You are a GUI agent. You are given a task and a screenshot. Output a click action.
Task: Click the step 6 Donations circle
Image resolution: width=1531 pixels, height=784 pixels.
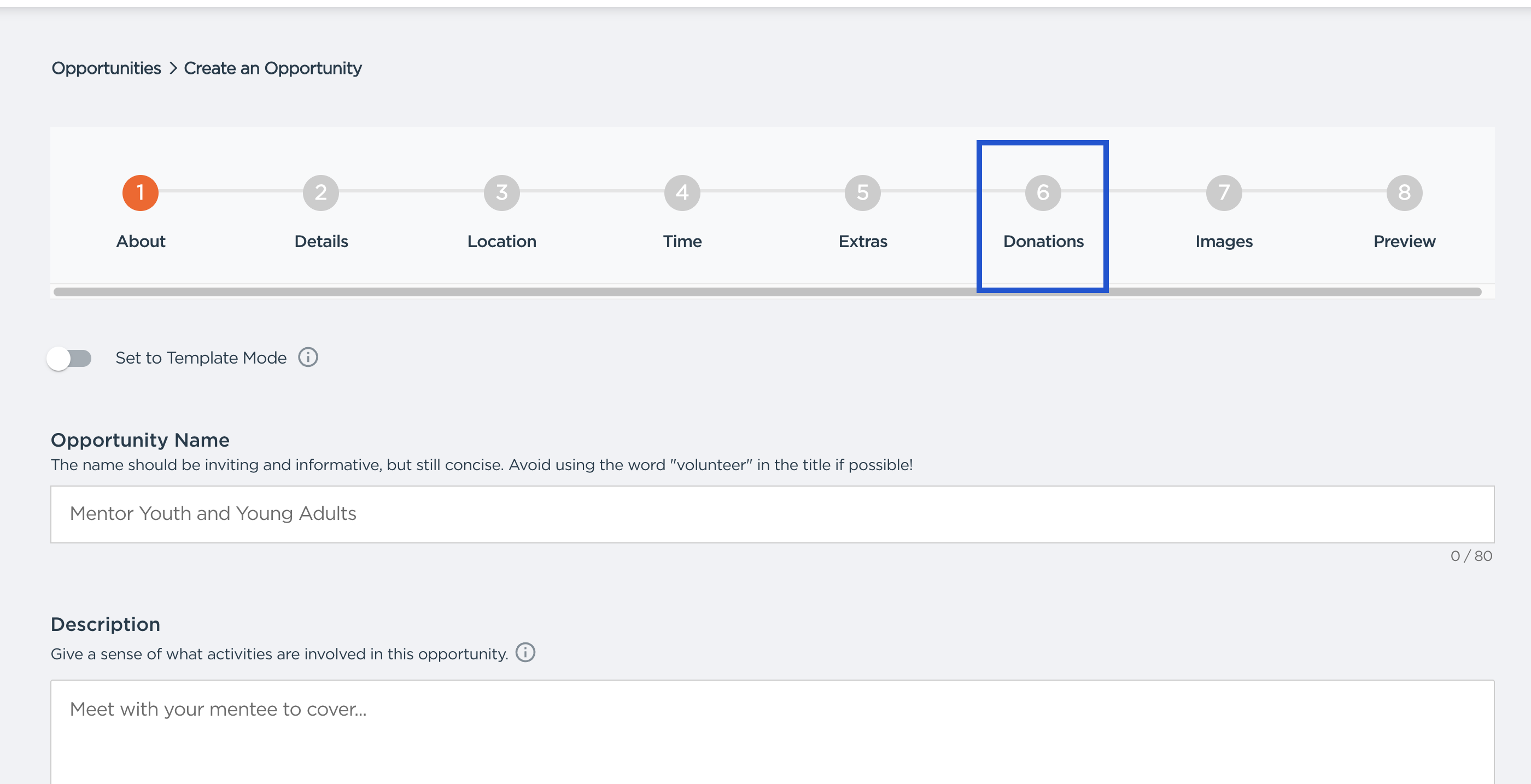point(1043,192)
